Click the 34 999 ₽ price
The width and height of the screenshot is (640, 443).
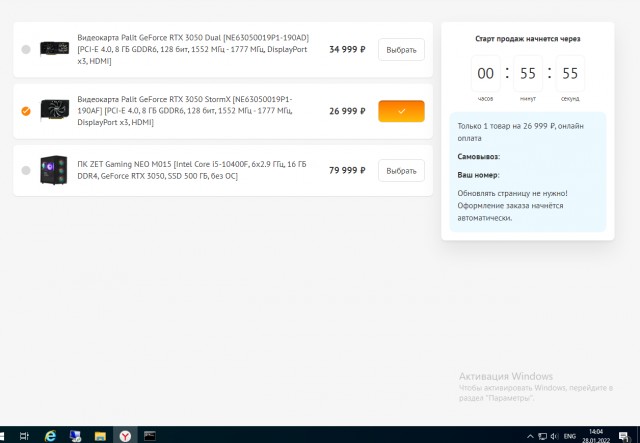347,49
